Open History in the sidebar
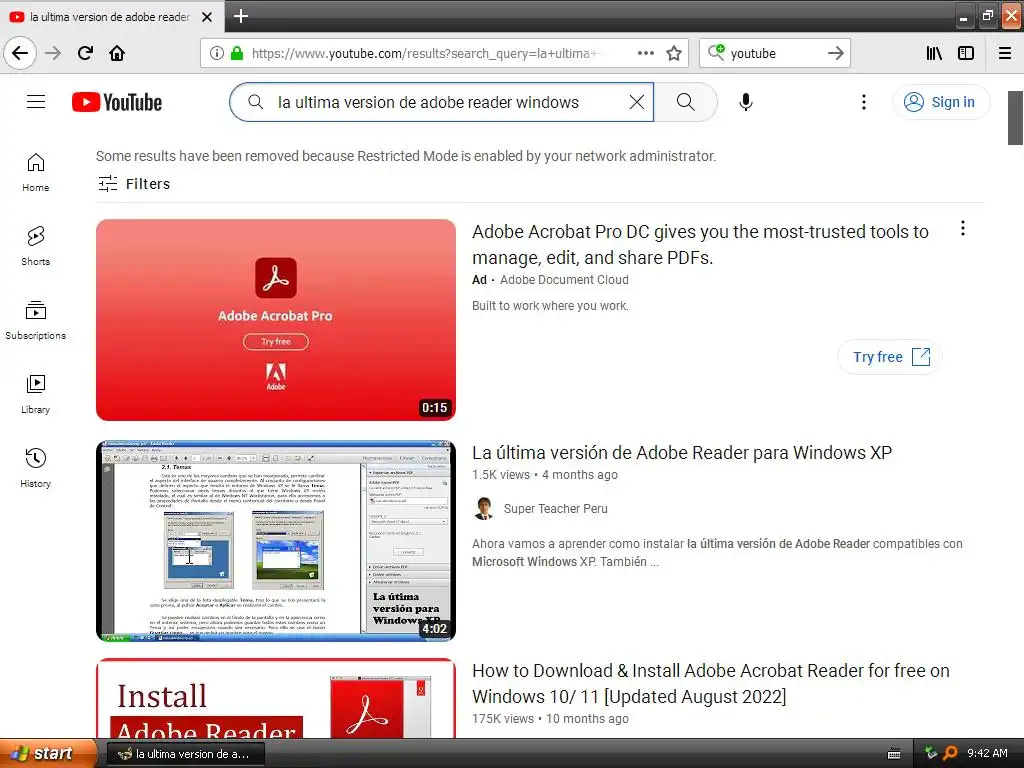The width and height of the screenshot is (1024, 768). pos(35,468)
